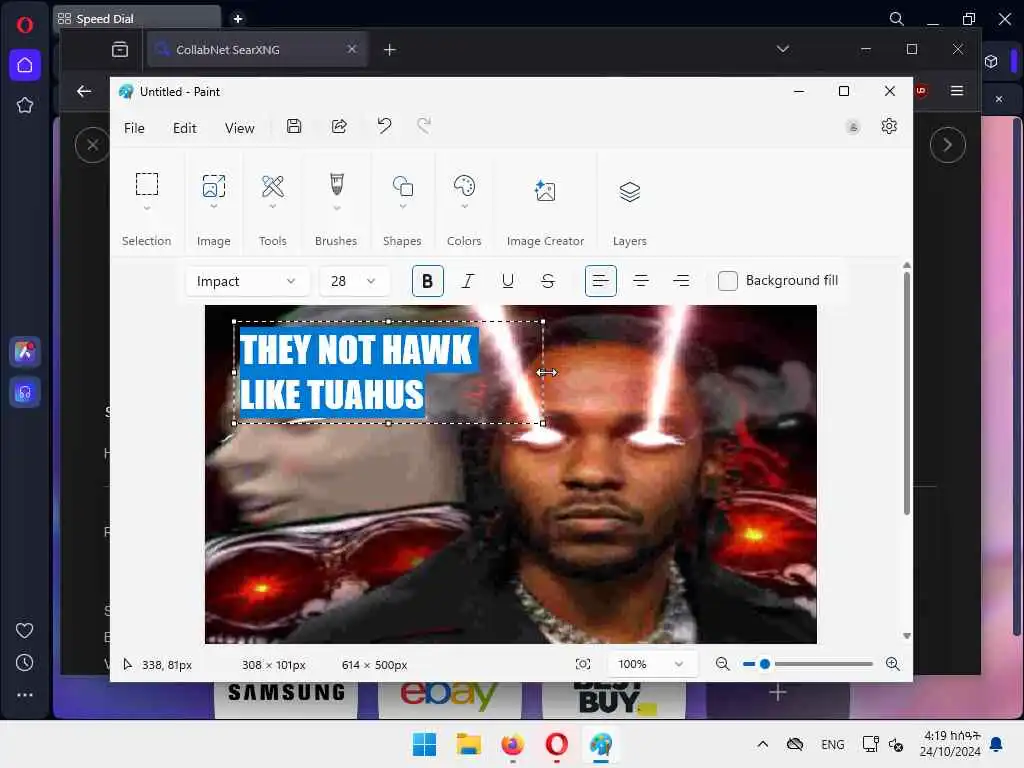
Task: Enable the Background fill checkbox
Action: pos(728,281)
